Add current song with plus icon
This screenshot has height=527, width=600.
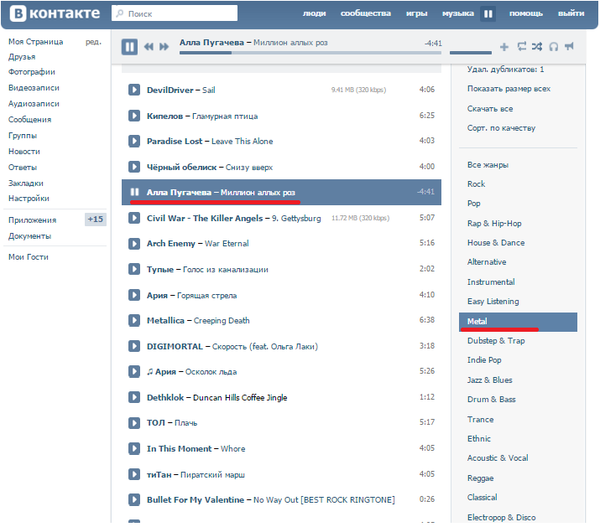click(x=504, y=47)
